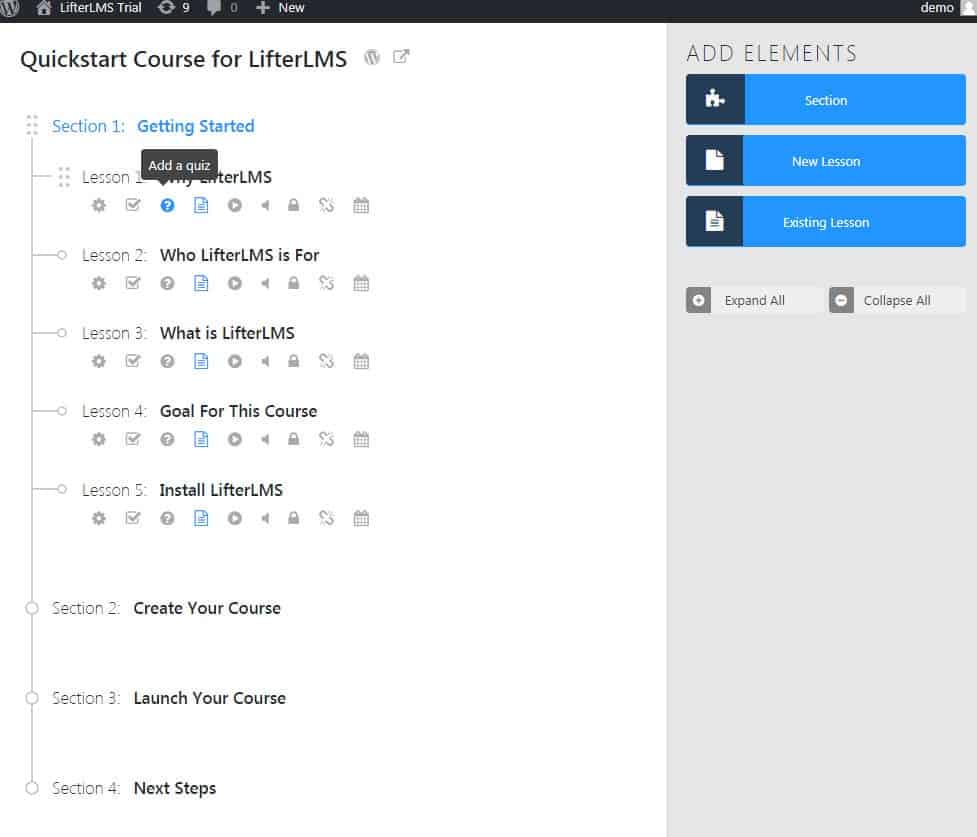
Task: Click the checkmark icon for Install LifterLMS
Action: click(133, 518)
